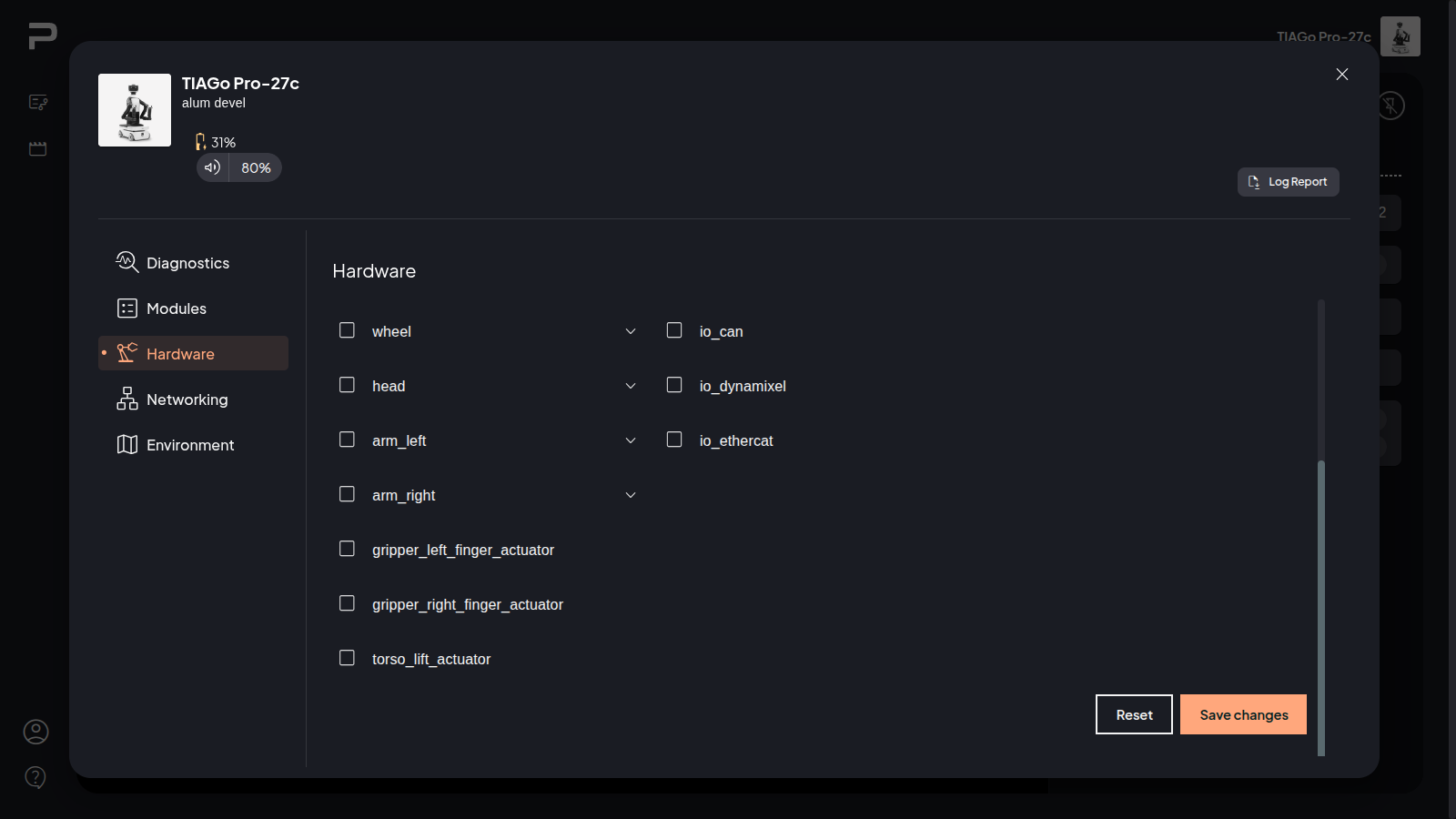Check the torso_lift_actuator checkbox
The height and width of the screenshot is (819, 1456).
click(347, 658)
